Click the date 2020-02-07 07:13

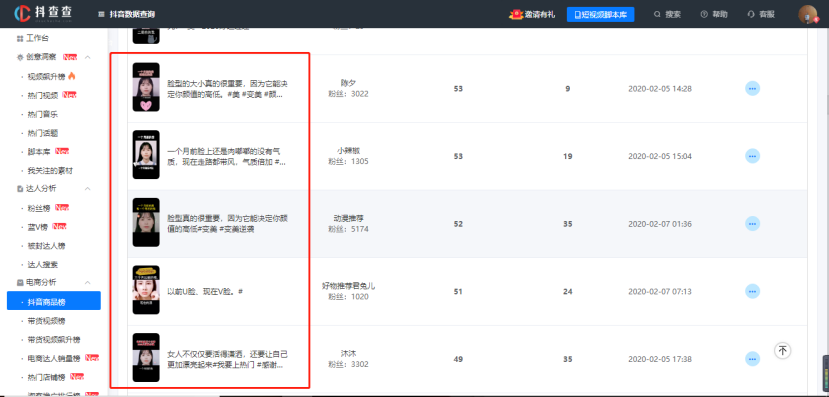point(660,292)
